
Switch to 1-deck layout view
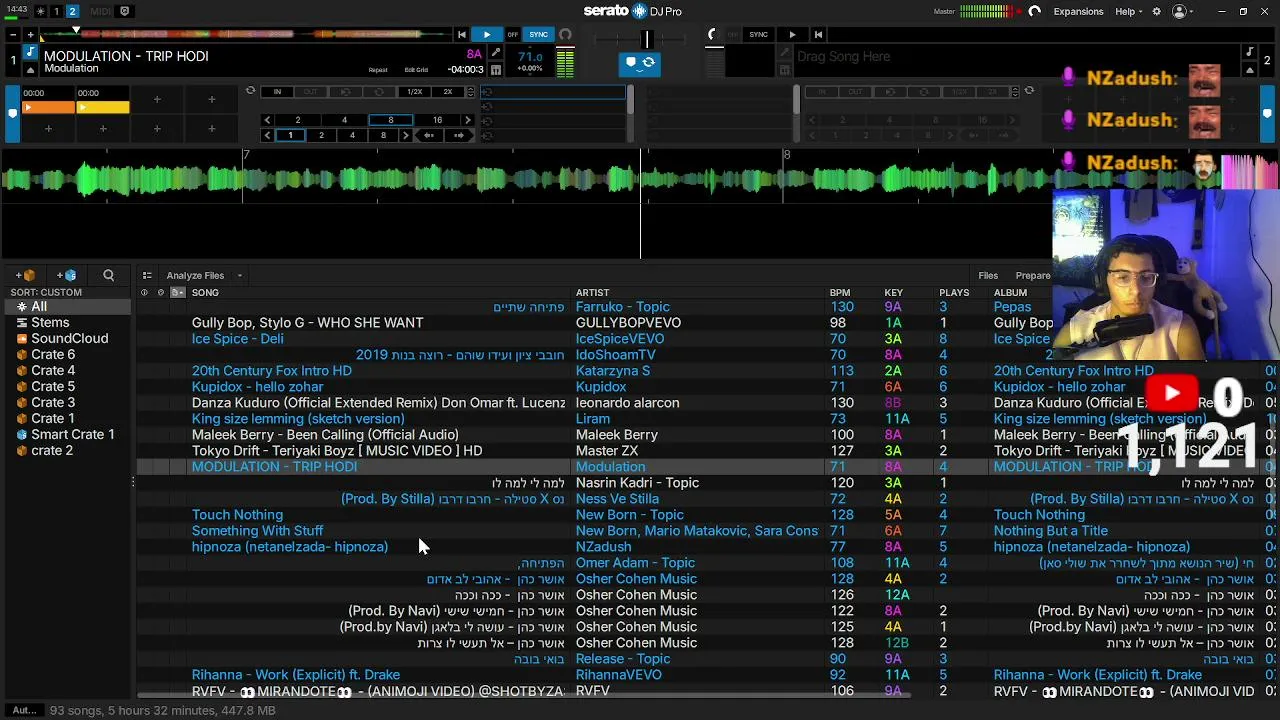tap(56, 12)
